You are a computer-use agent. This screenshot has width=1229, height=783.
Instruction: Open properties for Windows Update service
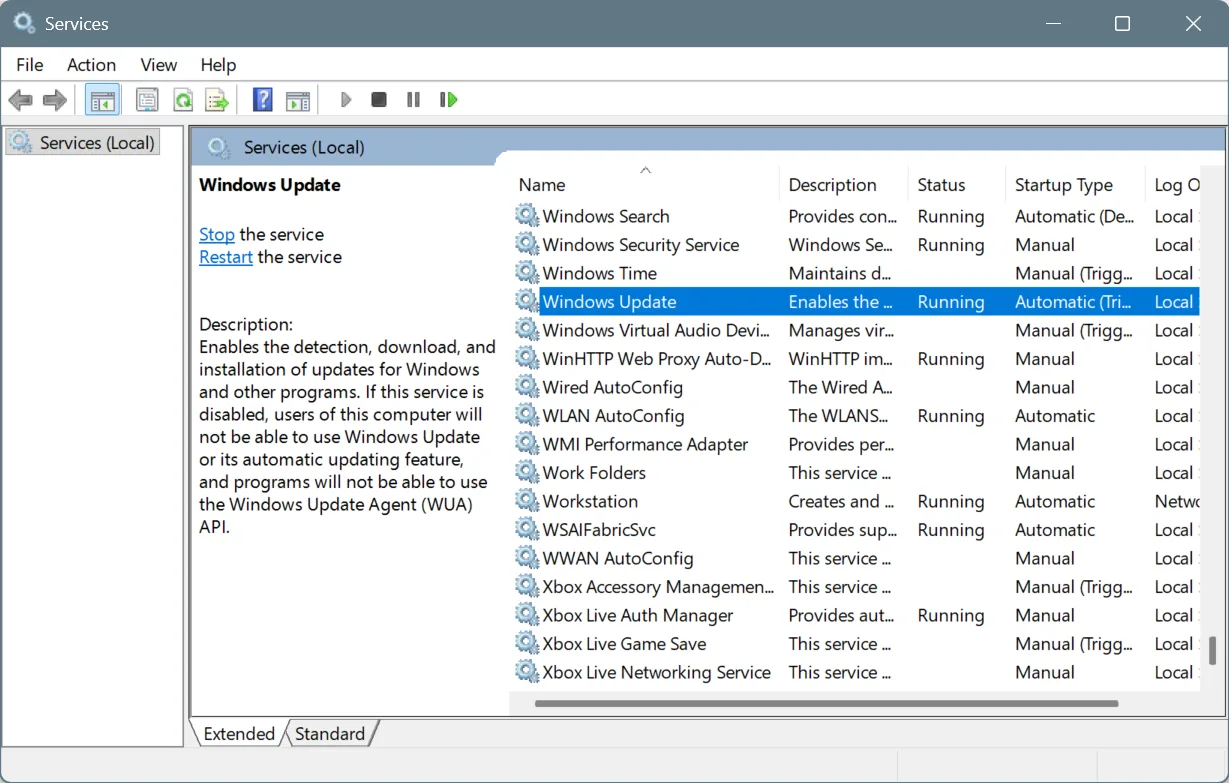[x=146, y=99]
